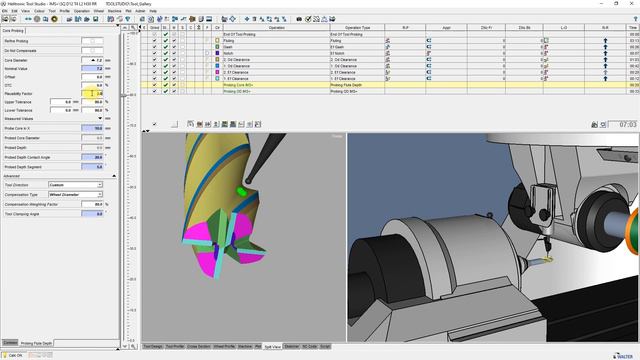The image size is (640, 360).
Task: Toggle the Do Not Compensate checkbox
Action: (92, 51)
